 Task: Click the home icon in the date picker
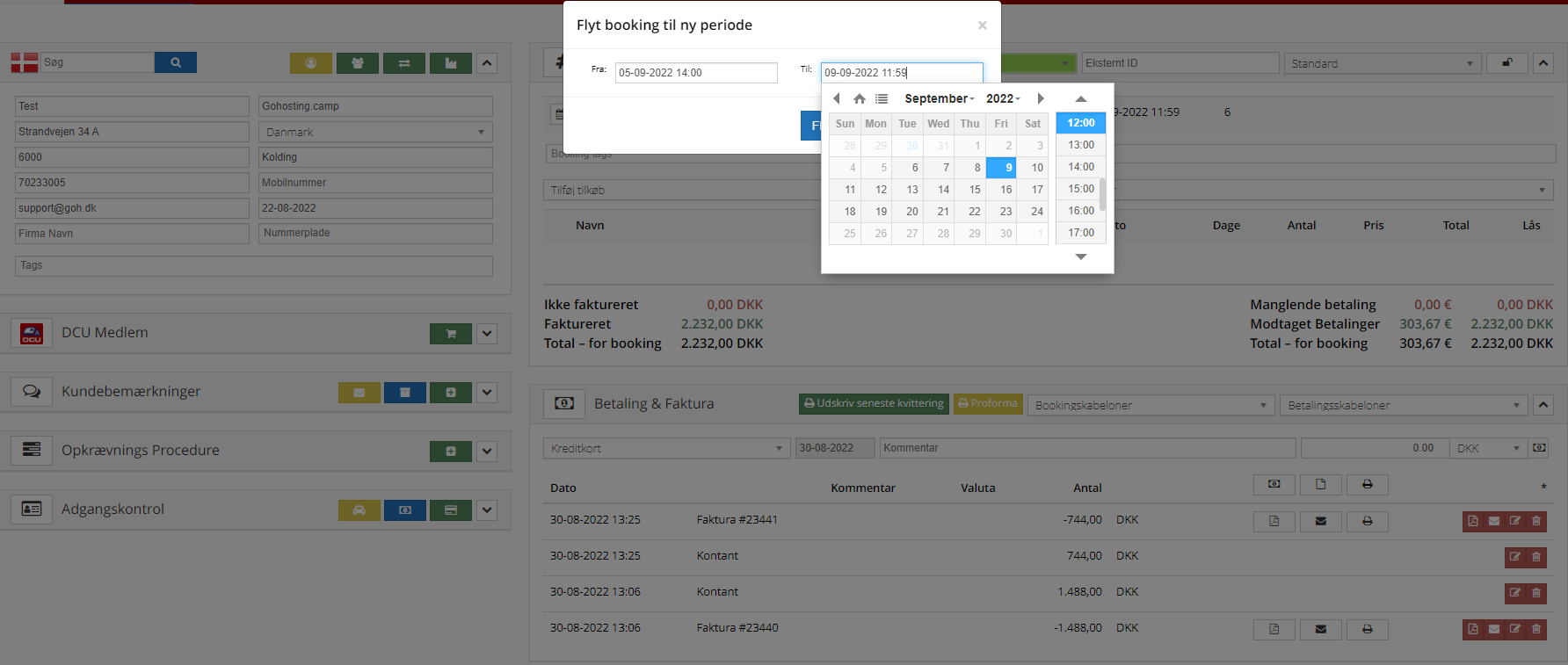click(859, 99)
